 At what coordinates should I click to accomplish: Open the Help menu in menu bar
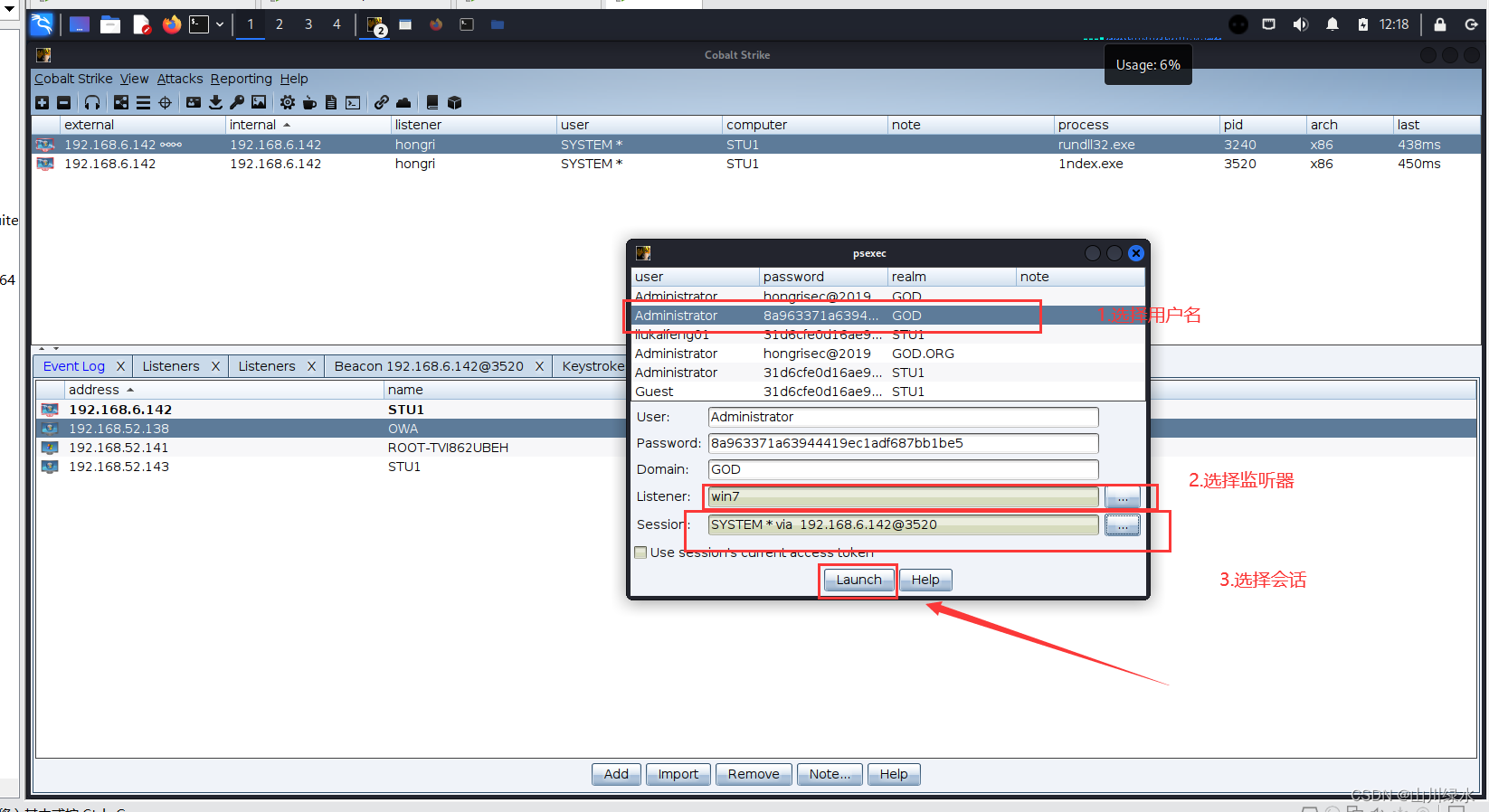tap(294, 79)
